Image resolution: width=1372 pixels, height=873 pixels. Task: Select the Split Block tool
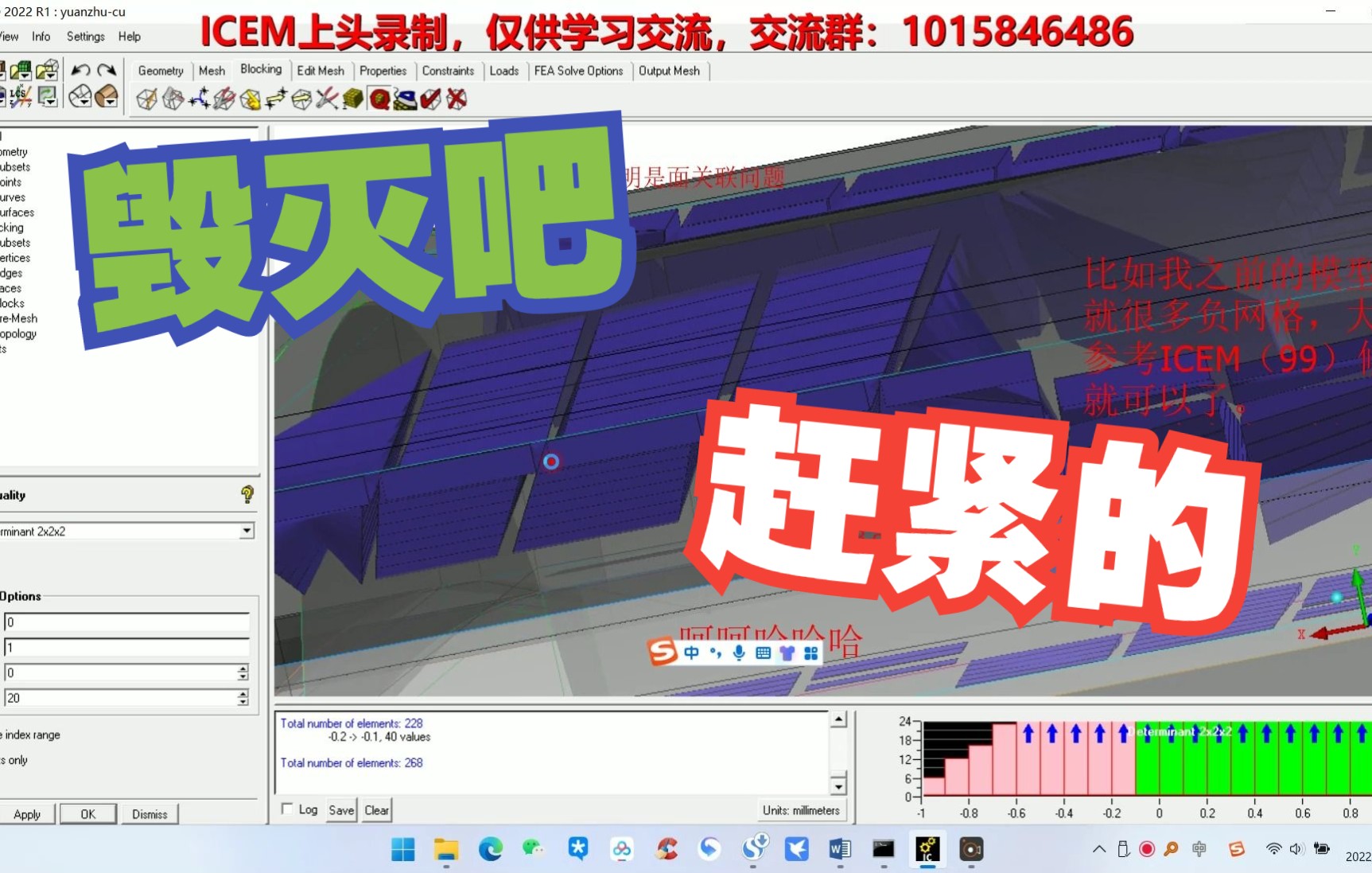[173, 99]
